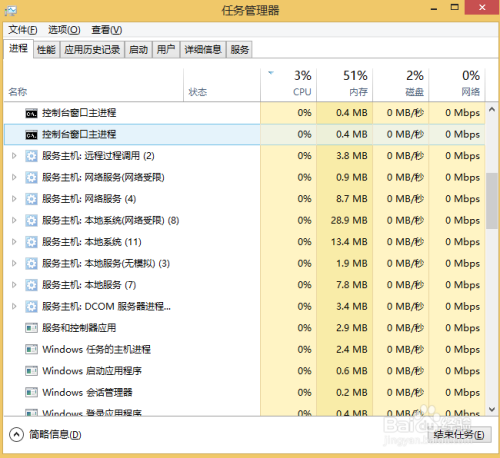Select 服务主机: DCOM 服务器进程 row name
The height and width of the screenshot is (458, 500).
106,306
